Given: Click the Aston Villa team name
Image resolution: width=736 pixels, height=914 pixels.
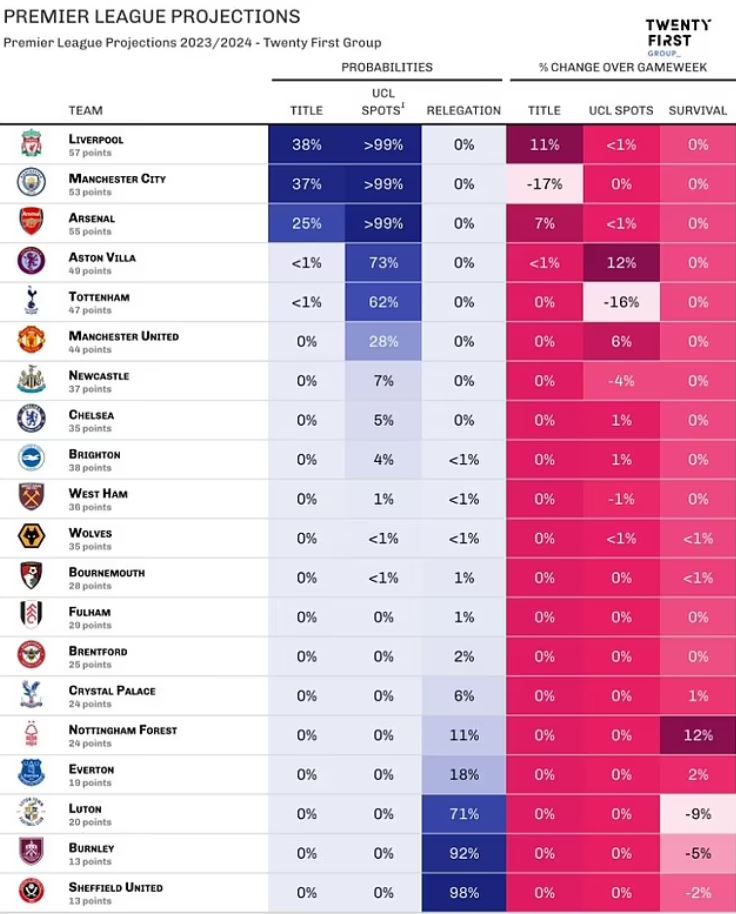Looking at the screenshot, I should (x=102, y=257).
